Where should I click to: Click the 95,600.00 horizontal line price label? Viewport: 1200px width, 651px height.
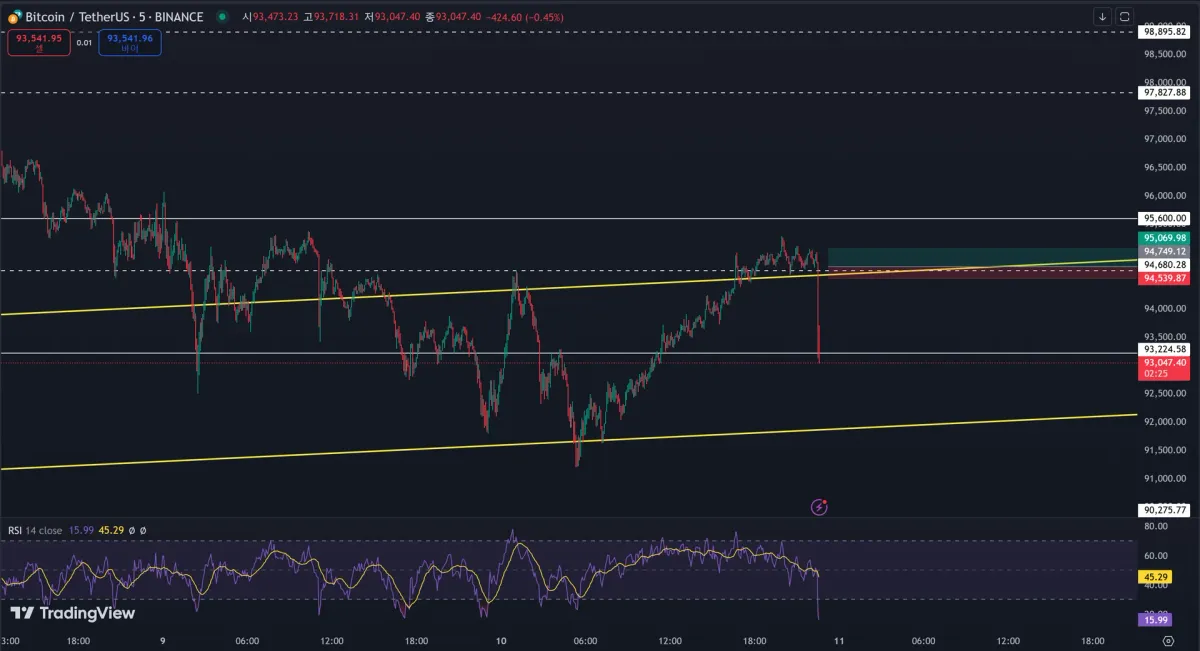1165,218
